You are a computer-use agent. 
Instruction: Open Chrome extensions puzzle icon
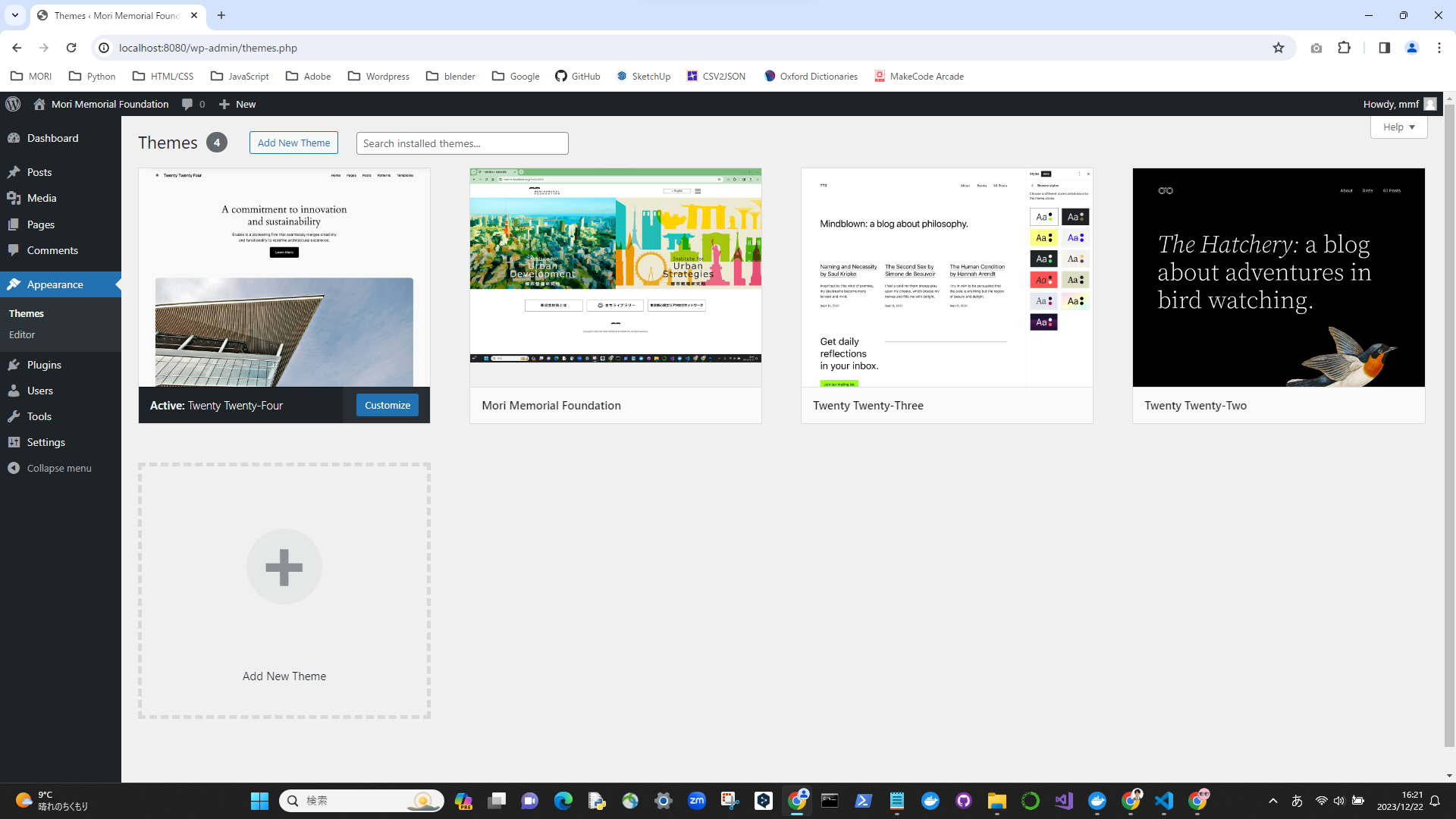click(x=1345, y=48)
